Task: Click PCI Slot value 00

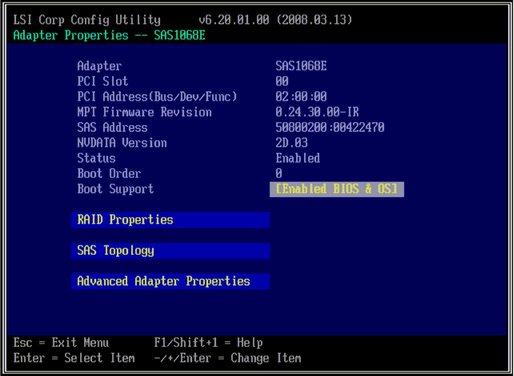Action: (x=282, y=81)
